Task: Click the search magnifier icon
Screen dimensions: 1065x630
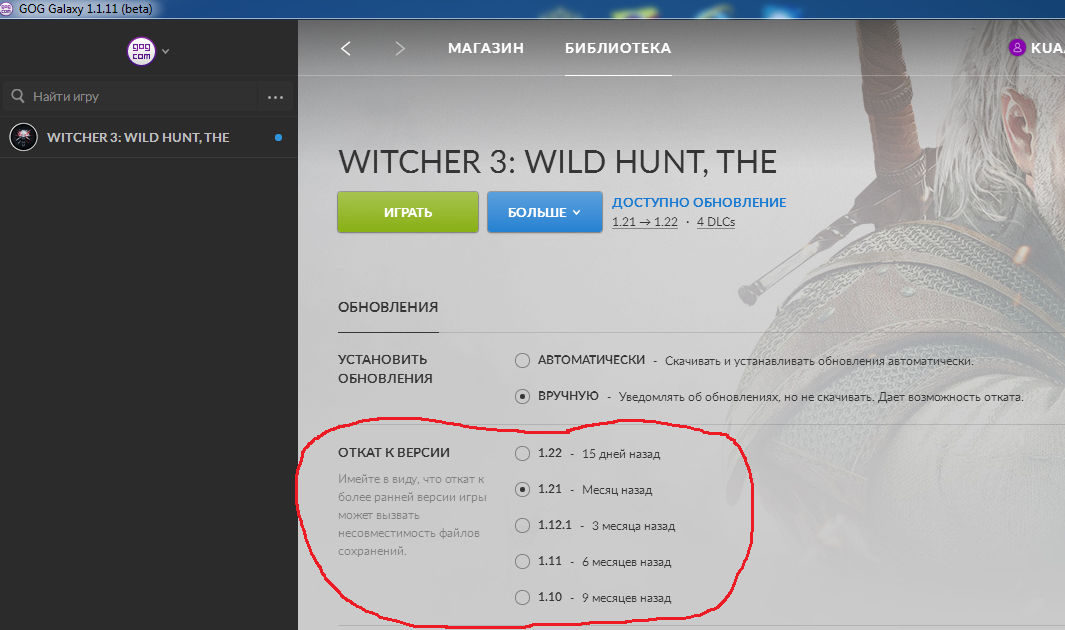Action: [x=18, y=96]
